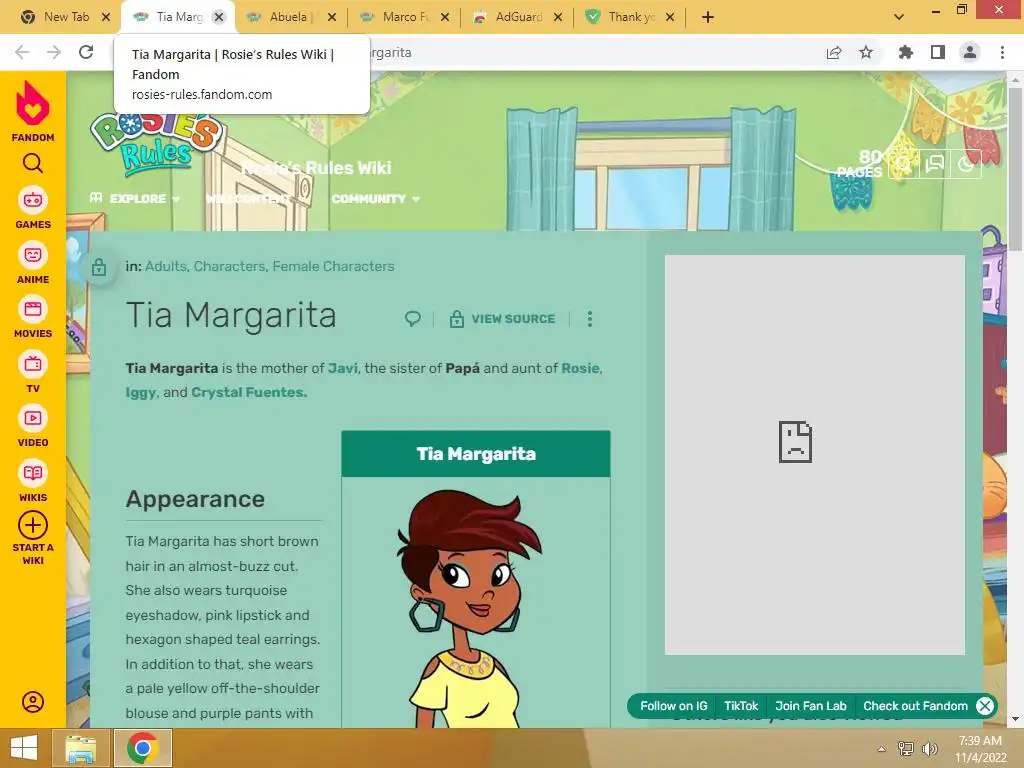Click Check out Fandom
Viewport: 1024px width, 768px height.
pos(915,706)
